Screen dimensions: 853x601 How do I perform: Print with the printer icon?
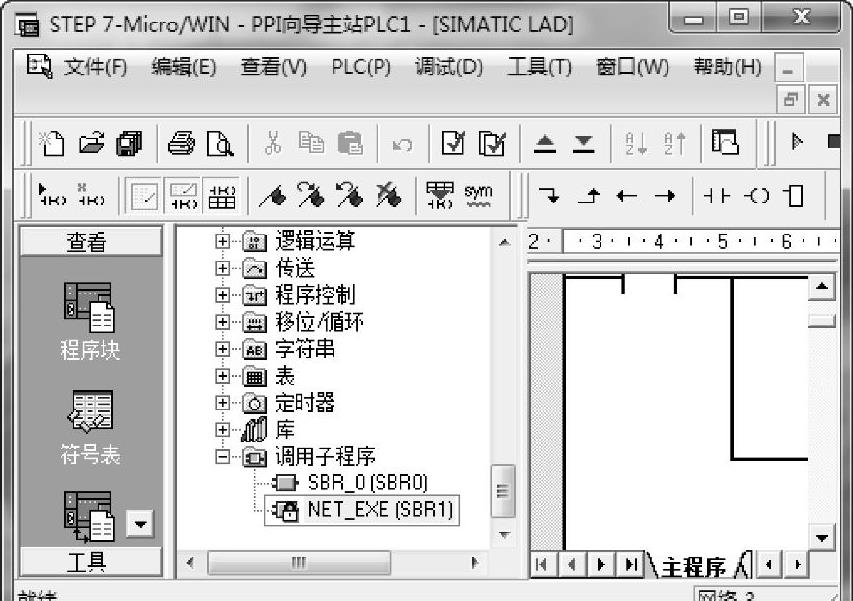click(x=181, y=144)
